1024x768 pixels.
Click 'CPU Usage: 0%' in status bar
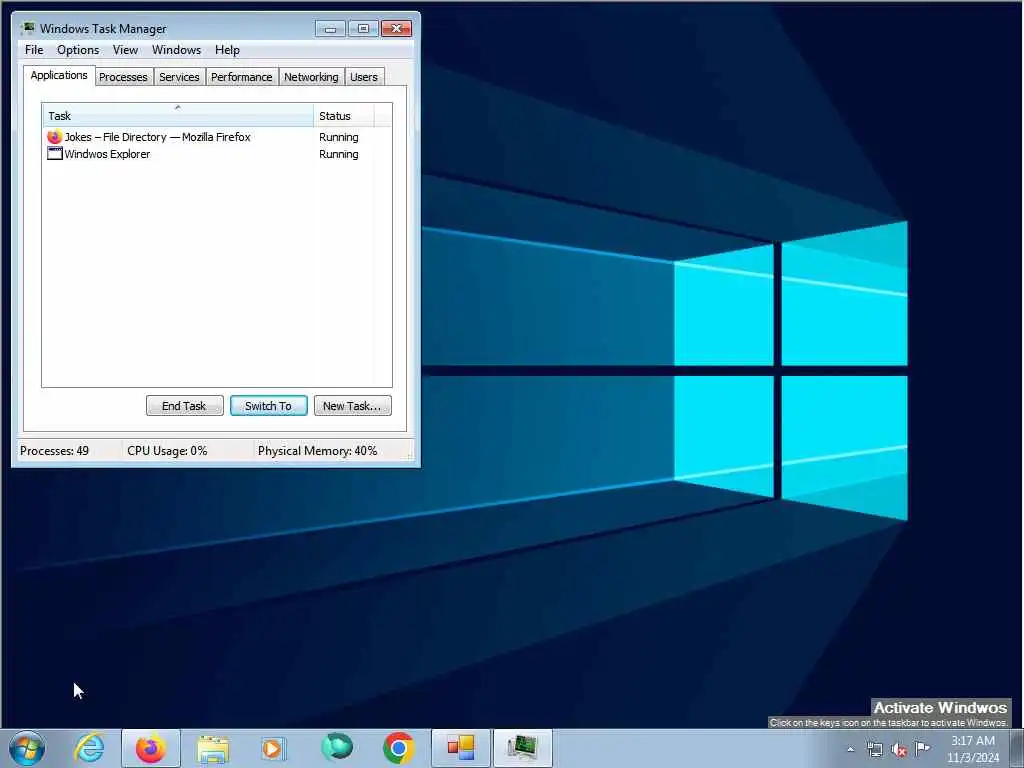pos(167,451)
